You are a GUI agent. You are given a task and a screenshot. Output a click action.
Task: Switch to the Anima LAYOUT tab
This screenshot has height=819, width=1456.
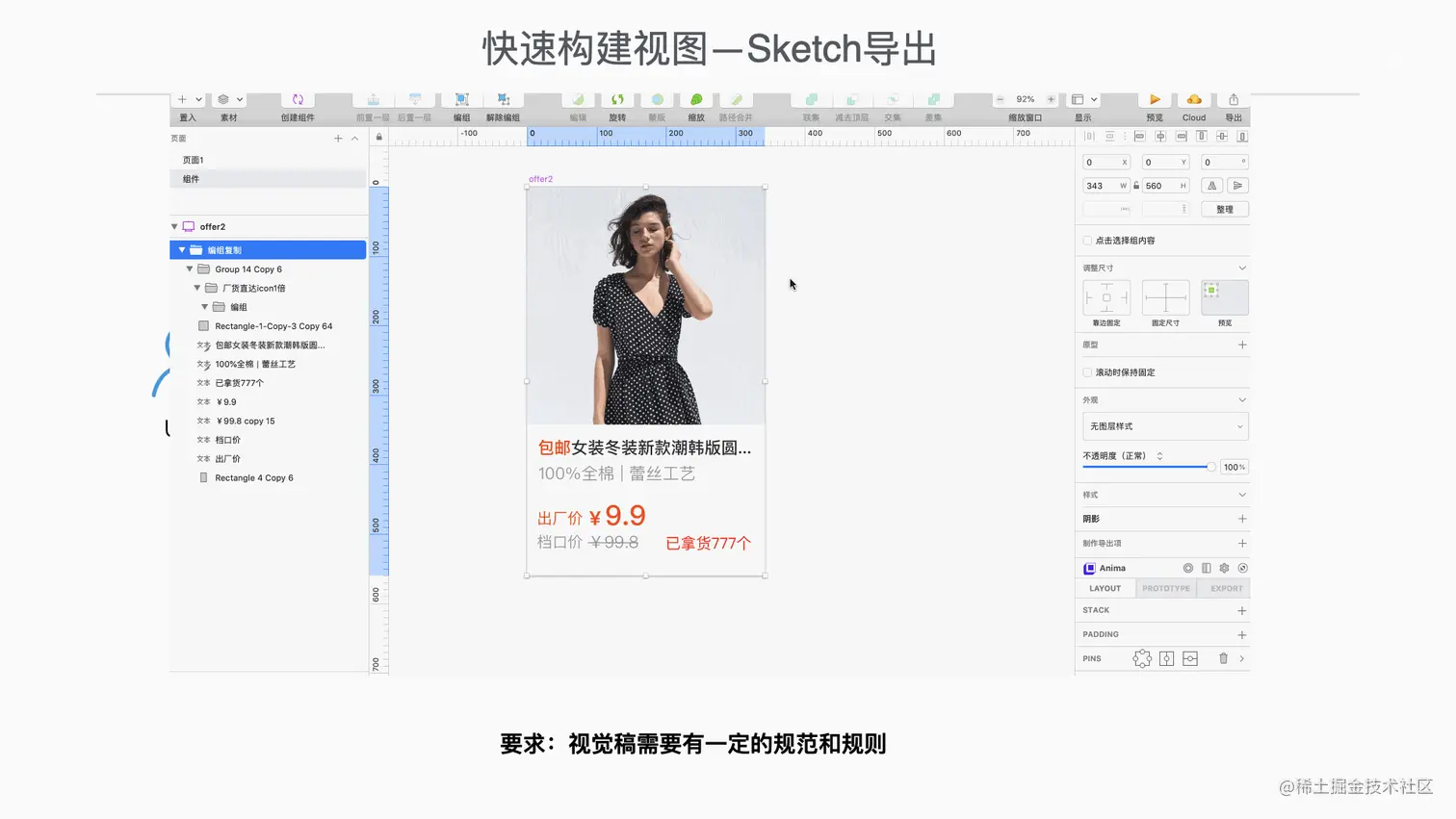click(1105, 588)
